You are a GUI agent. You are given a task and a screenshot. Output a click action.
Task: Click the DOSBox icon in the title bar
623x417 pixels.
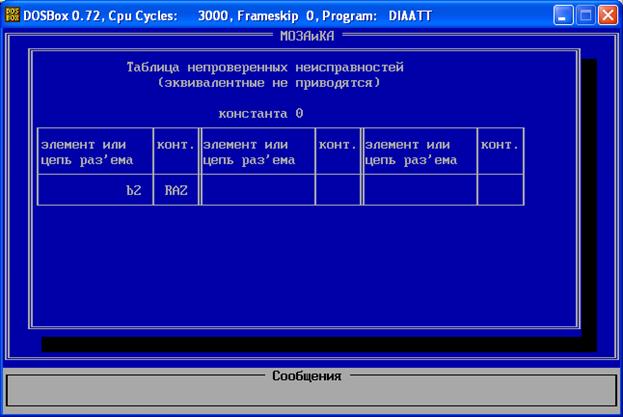(x=13, y=15)
